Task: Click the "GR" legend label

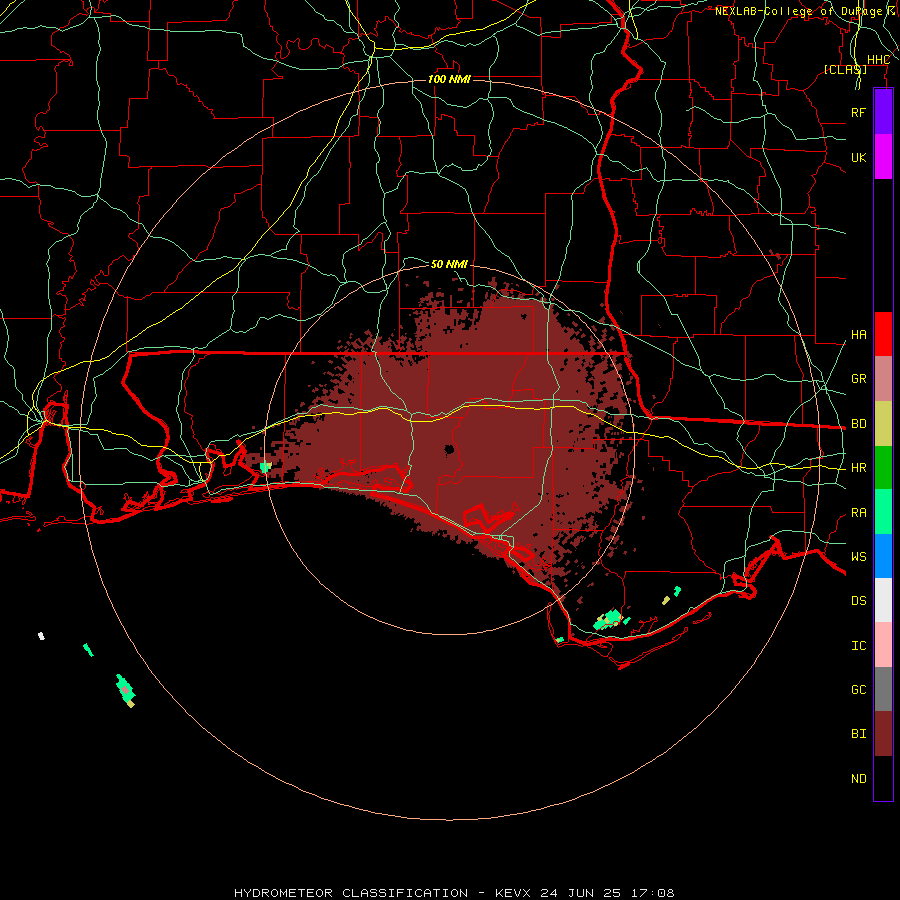Action: coord(858,379)
